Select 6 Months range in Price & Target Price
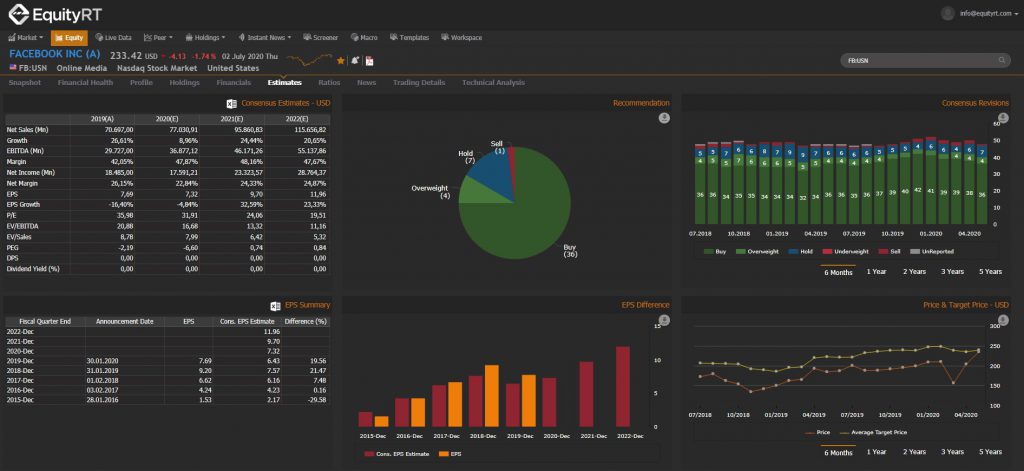The height and width of the screenshot is (471, 1024). tap(838, 453)
